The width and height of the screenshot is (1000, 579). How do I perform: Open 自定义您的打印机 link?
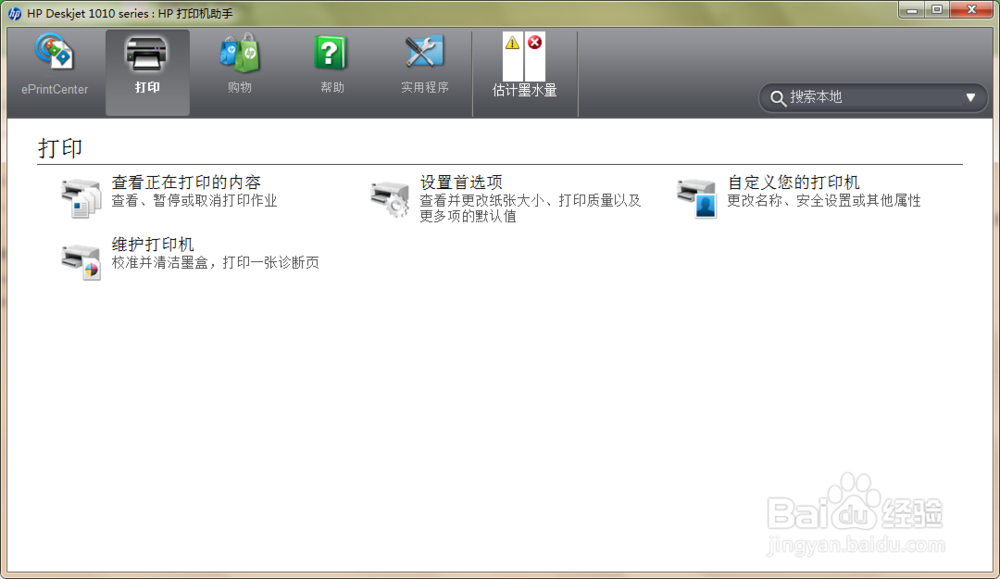pyautogui.click(x=793, y=182)
